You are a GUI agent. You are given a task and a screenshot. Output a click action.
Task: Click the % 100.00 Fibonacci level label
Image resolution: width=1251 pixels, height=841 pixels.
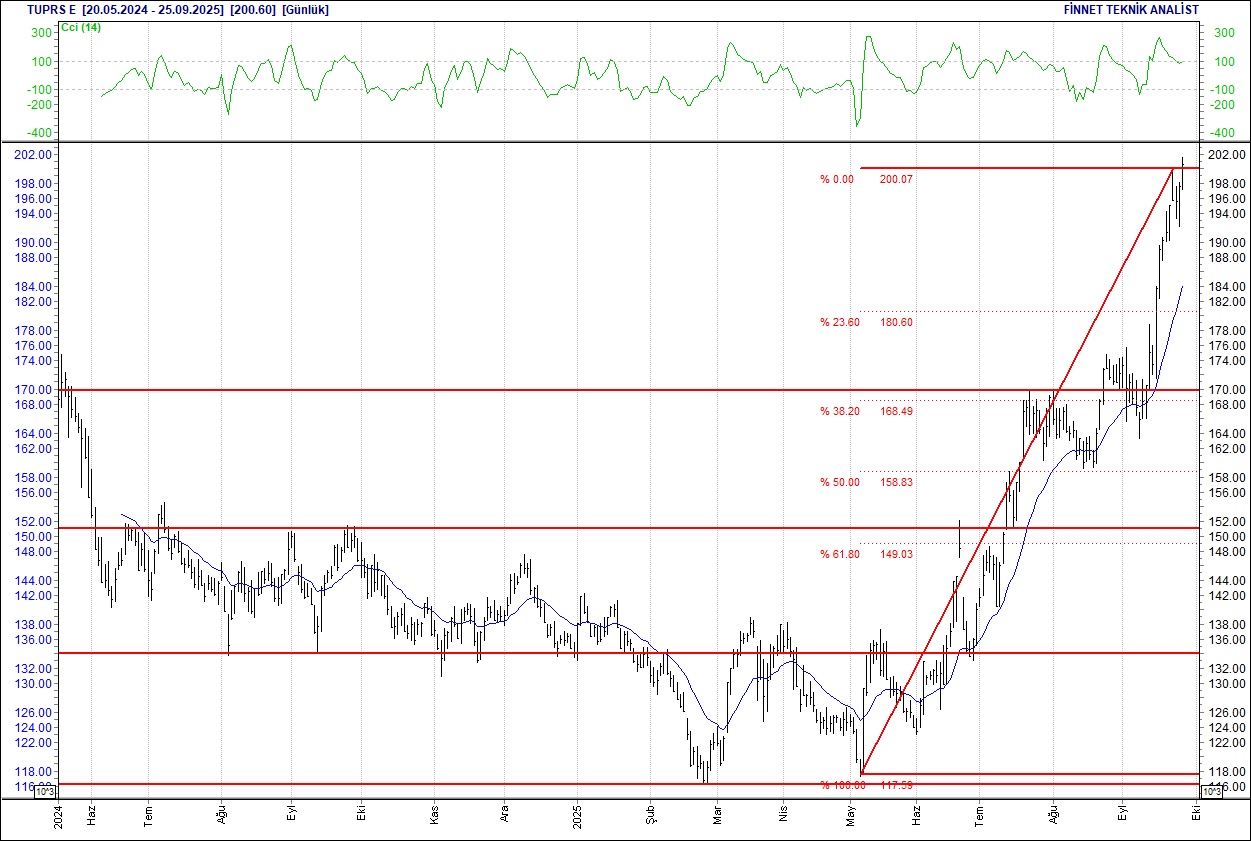coord(843,785)
